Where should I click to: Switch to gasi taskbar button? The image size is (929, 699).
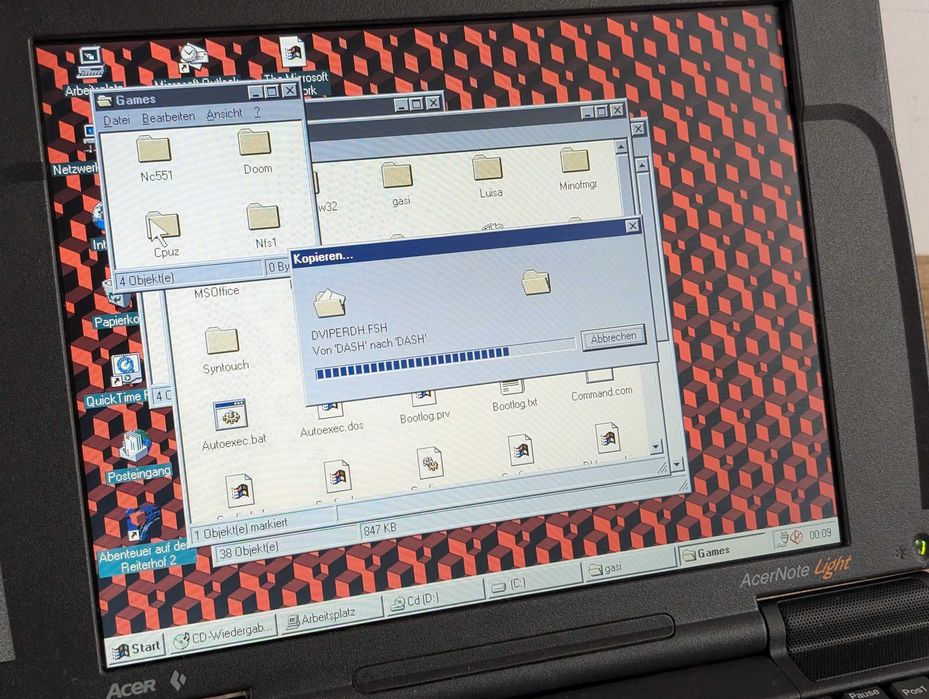coord(627,567)
